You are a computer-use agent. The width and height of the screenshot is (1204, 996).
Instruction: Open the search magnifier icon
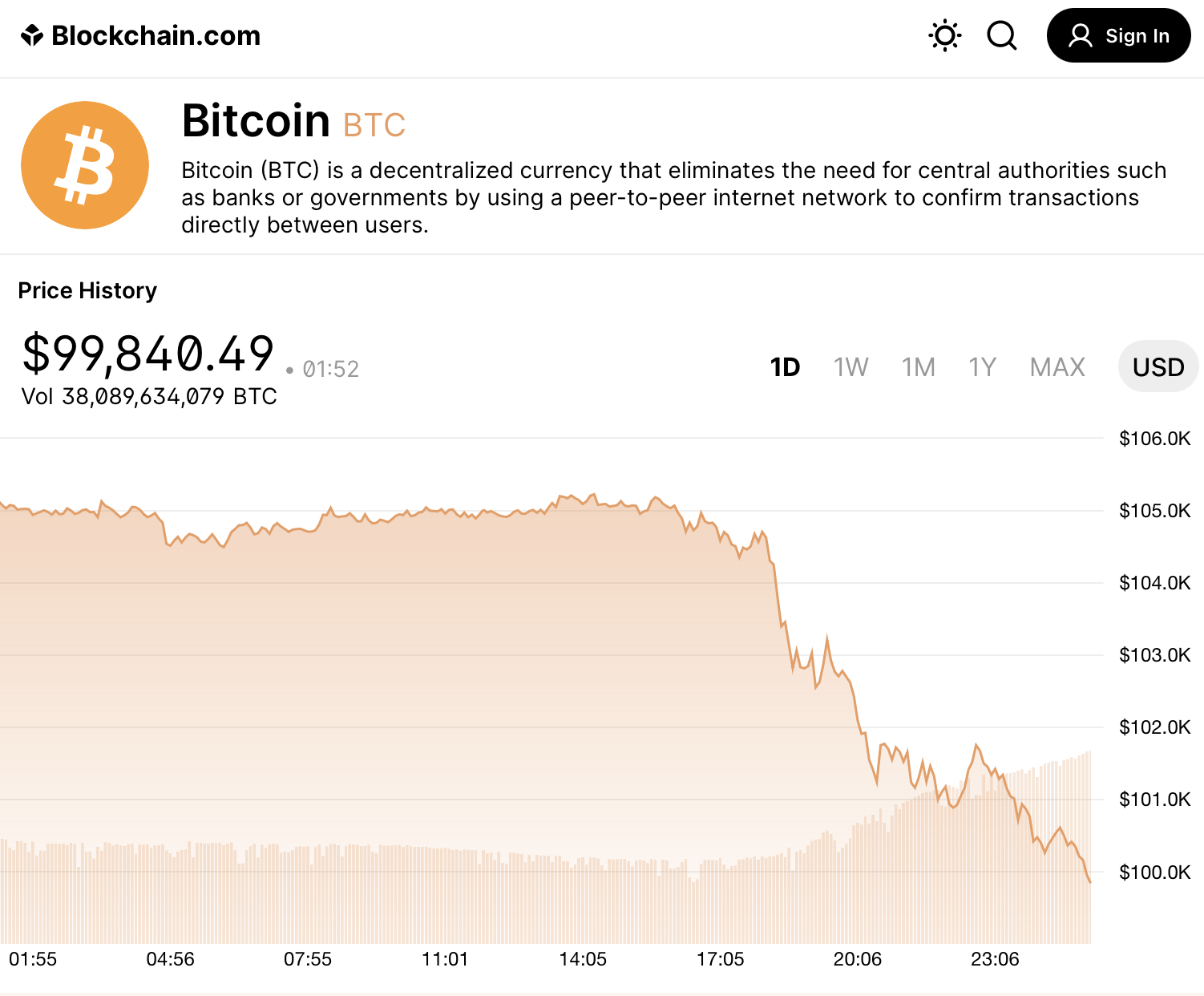tap(1001, 35)
